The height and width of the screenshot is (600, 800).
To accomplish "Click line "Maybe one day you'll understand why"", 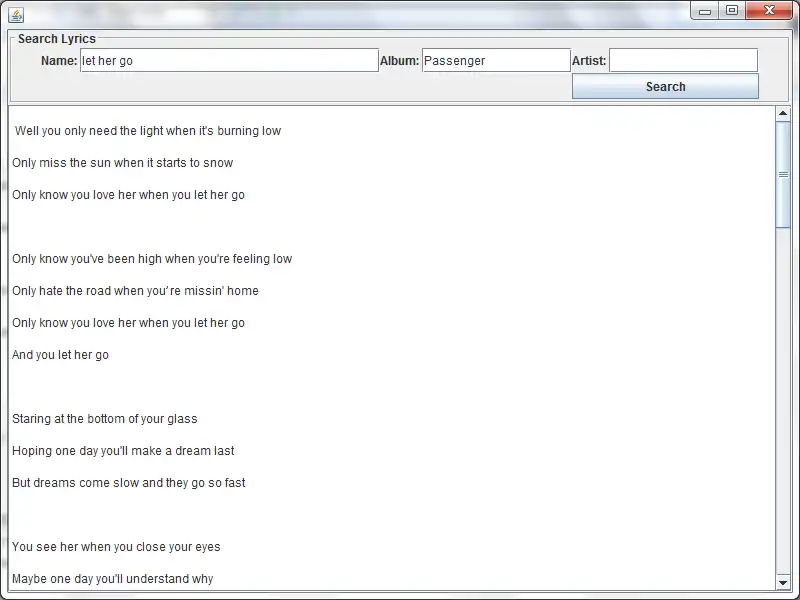I will pos(113,579).
